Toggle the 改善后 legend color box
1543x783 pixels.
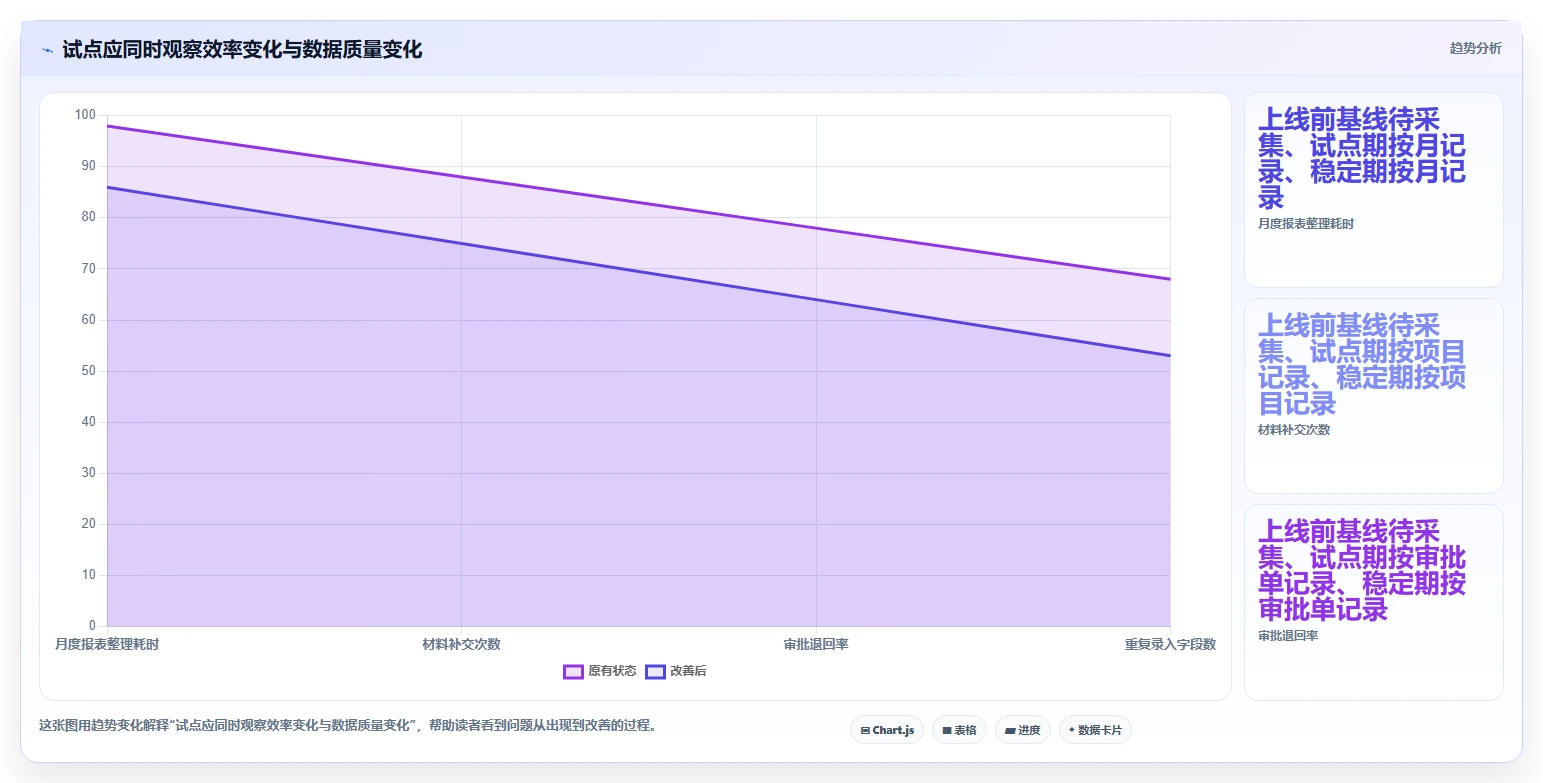655,671
